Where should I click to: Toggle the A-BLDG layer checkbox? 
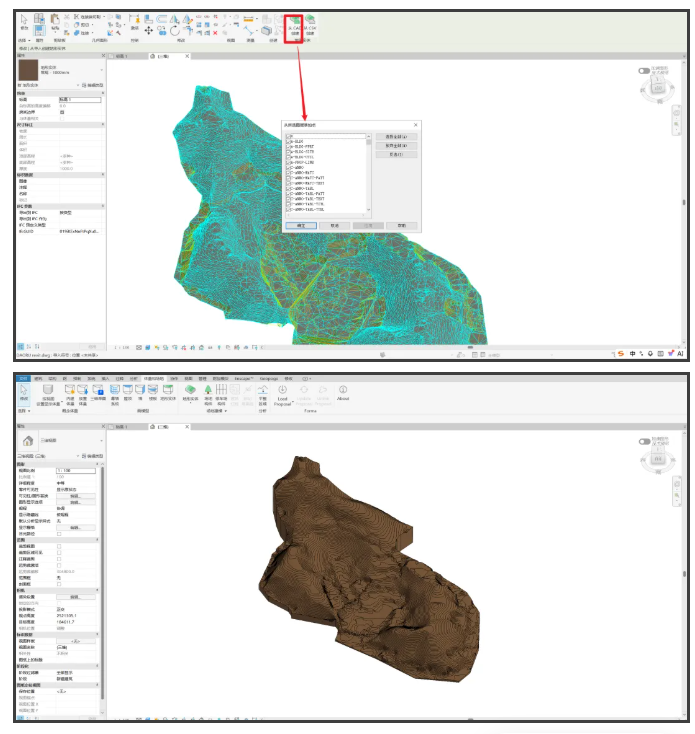coord(288,141)
